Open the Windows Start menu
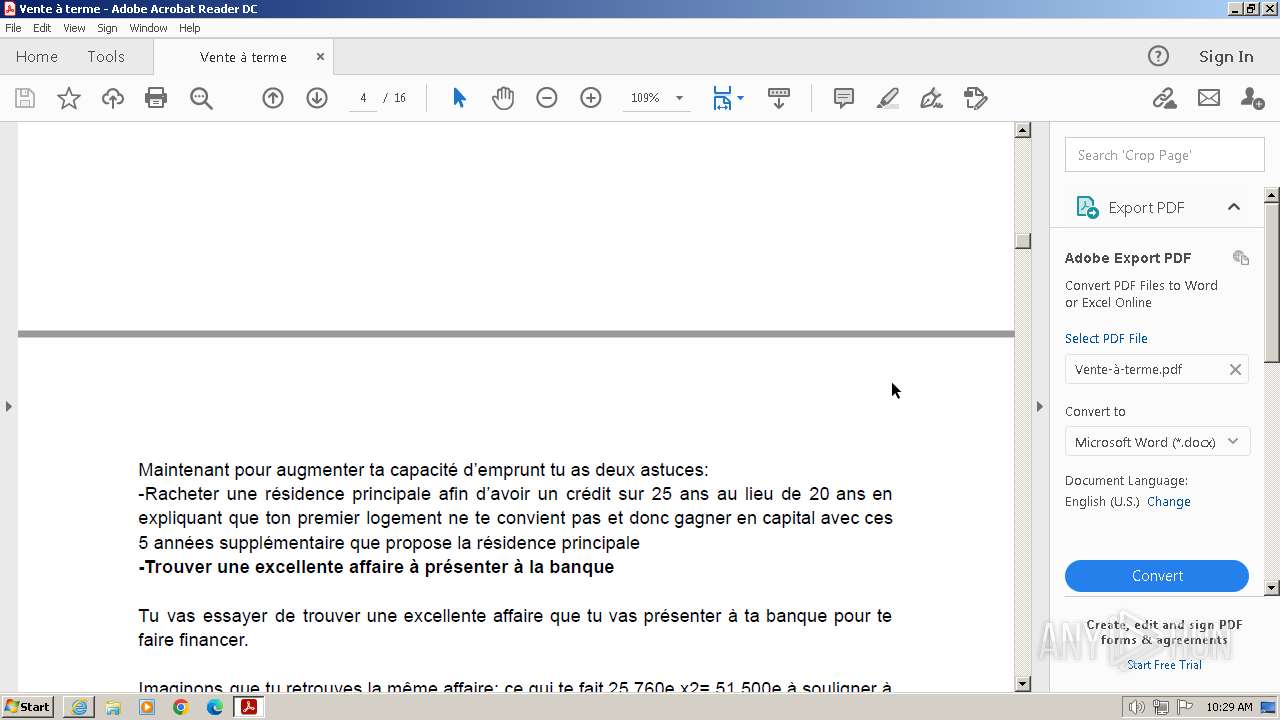This screenshot has width=1280, height=720. click(28, 707)
